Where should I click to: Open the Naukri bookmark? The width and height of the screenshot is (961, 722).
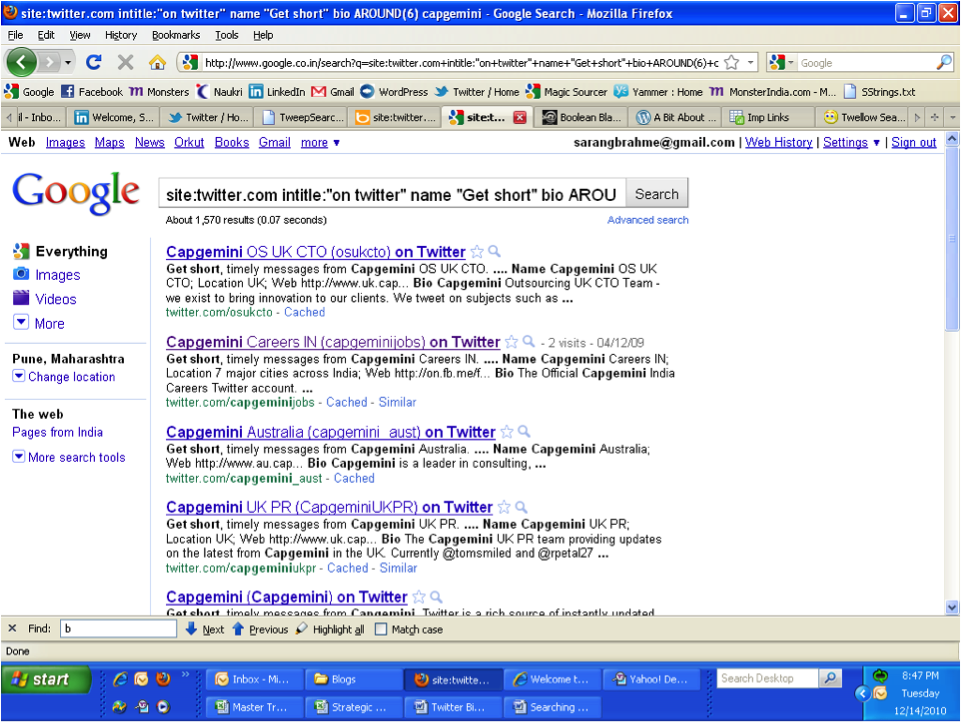click(x=219, y=92)
